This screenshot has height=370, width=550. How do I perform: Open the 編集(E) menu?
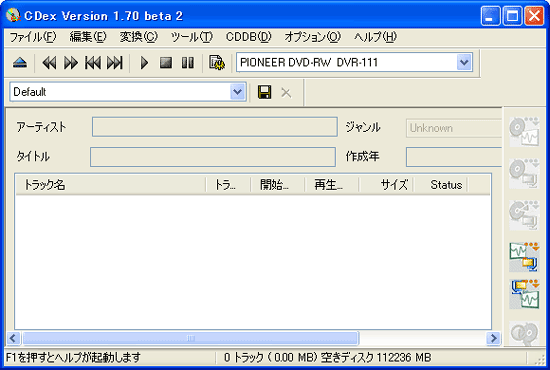click(88, 37)
